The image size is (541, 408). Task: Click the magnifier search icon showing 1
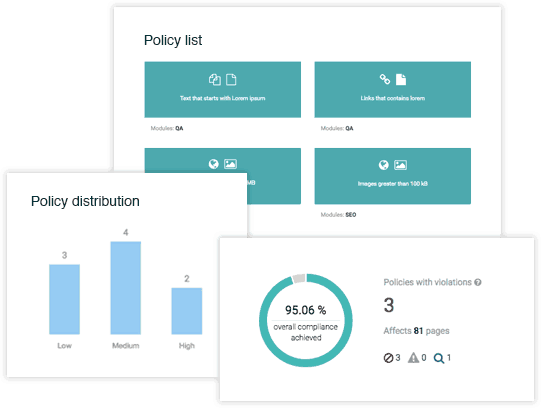(x=439, y=358)
